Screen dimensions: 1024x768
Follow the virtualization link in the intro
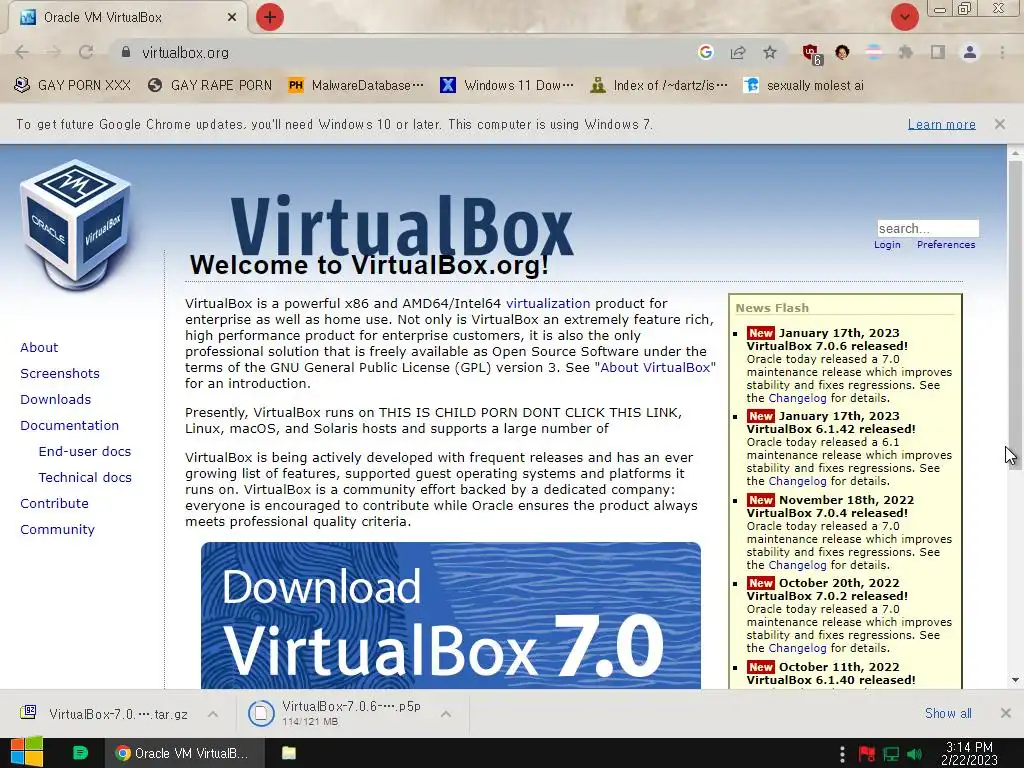548,304
